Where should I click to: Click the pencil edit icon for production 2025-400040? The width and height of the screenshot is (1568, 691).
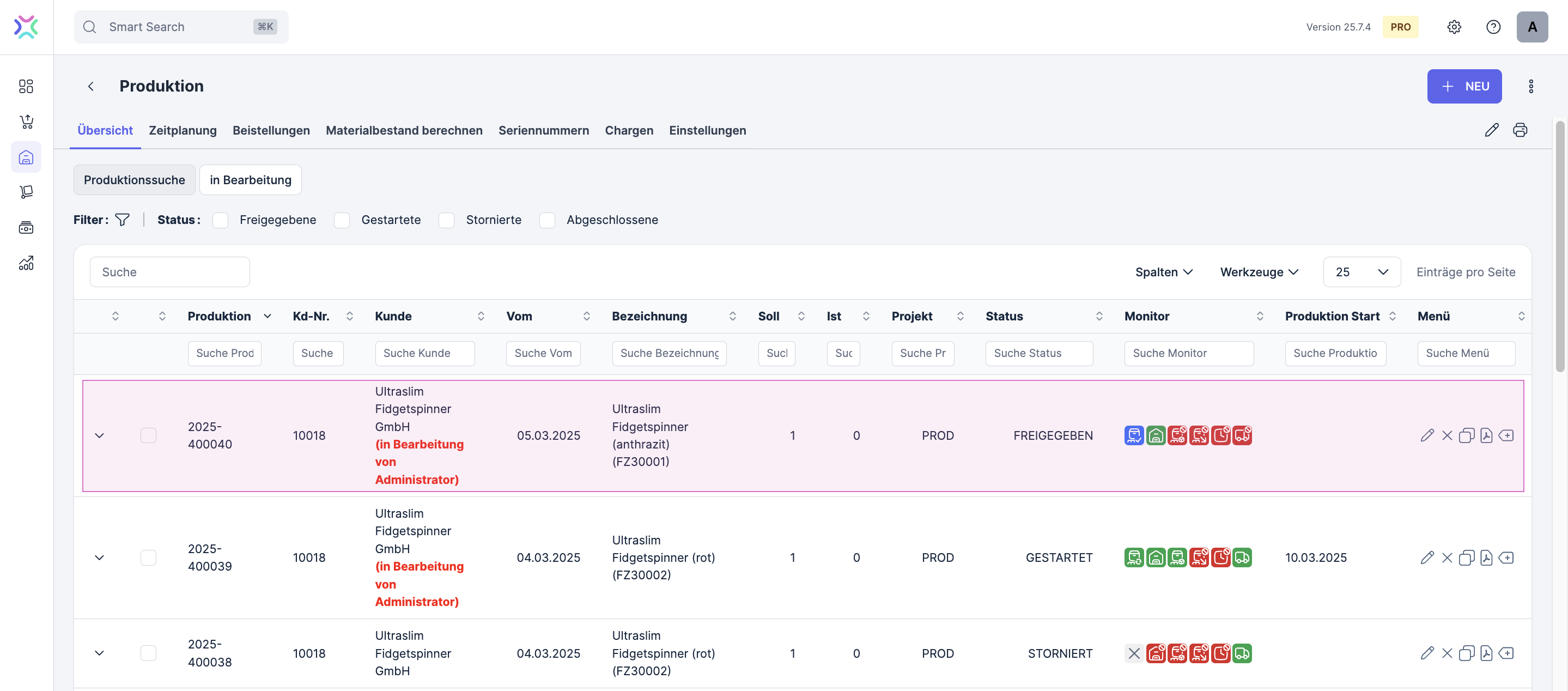[x=1427, y=435]
